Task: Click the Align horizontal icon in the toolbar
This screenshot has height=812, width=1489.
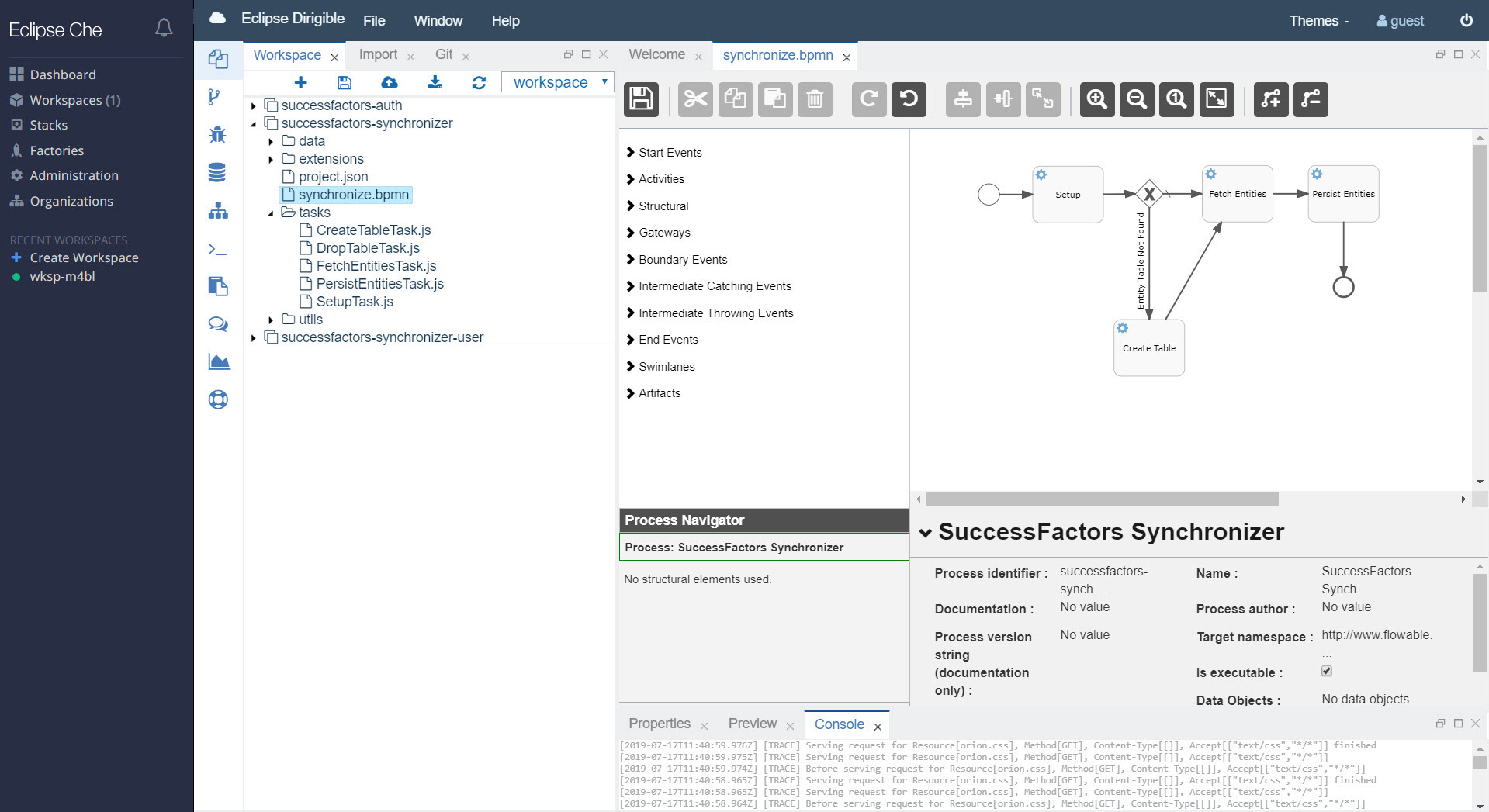Action: point(1003,99)
